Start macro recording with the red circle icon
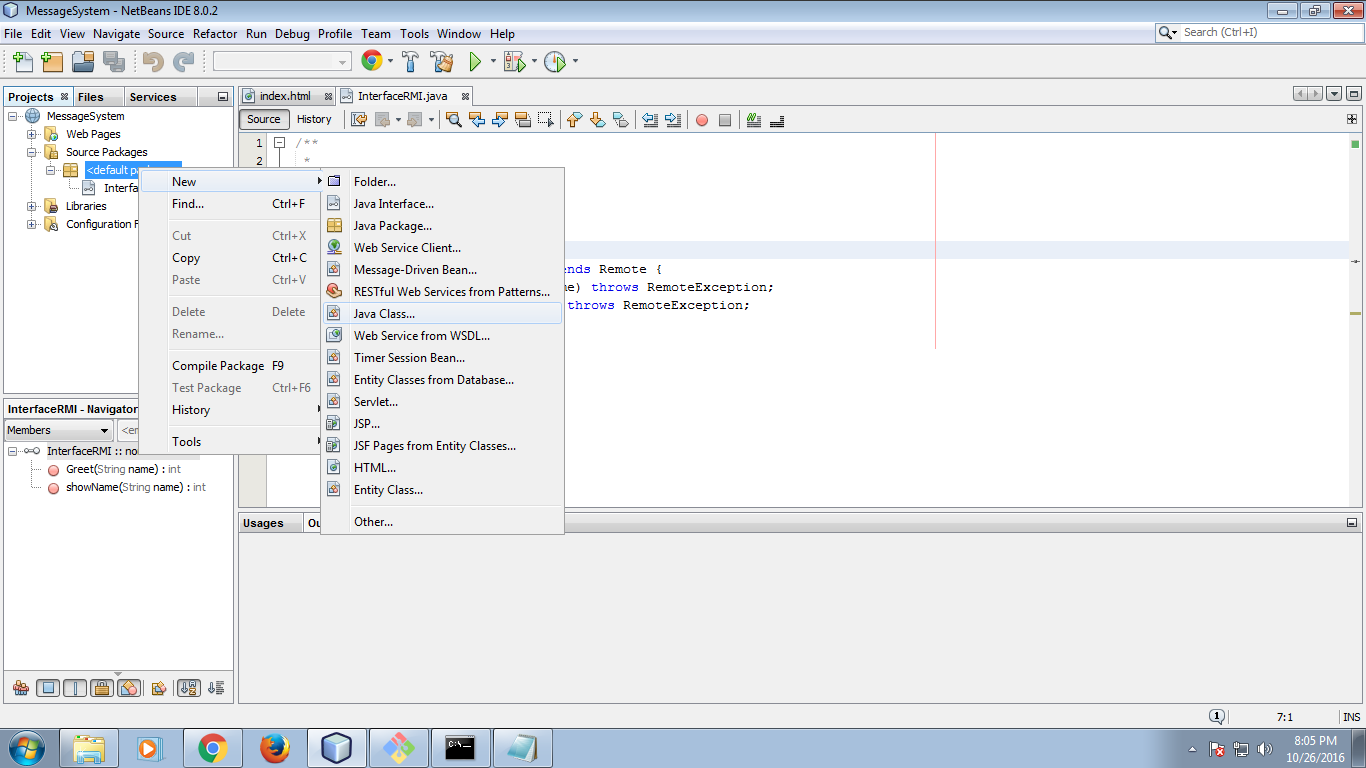 click(x=702, y=120)
